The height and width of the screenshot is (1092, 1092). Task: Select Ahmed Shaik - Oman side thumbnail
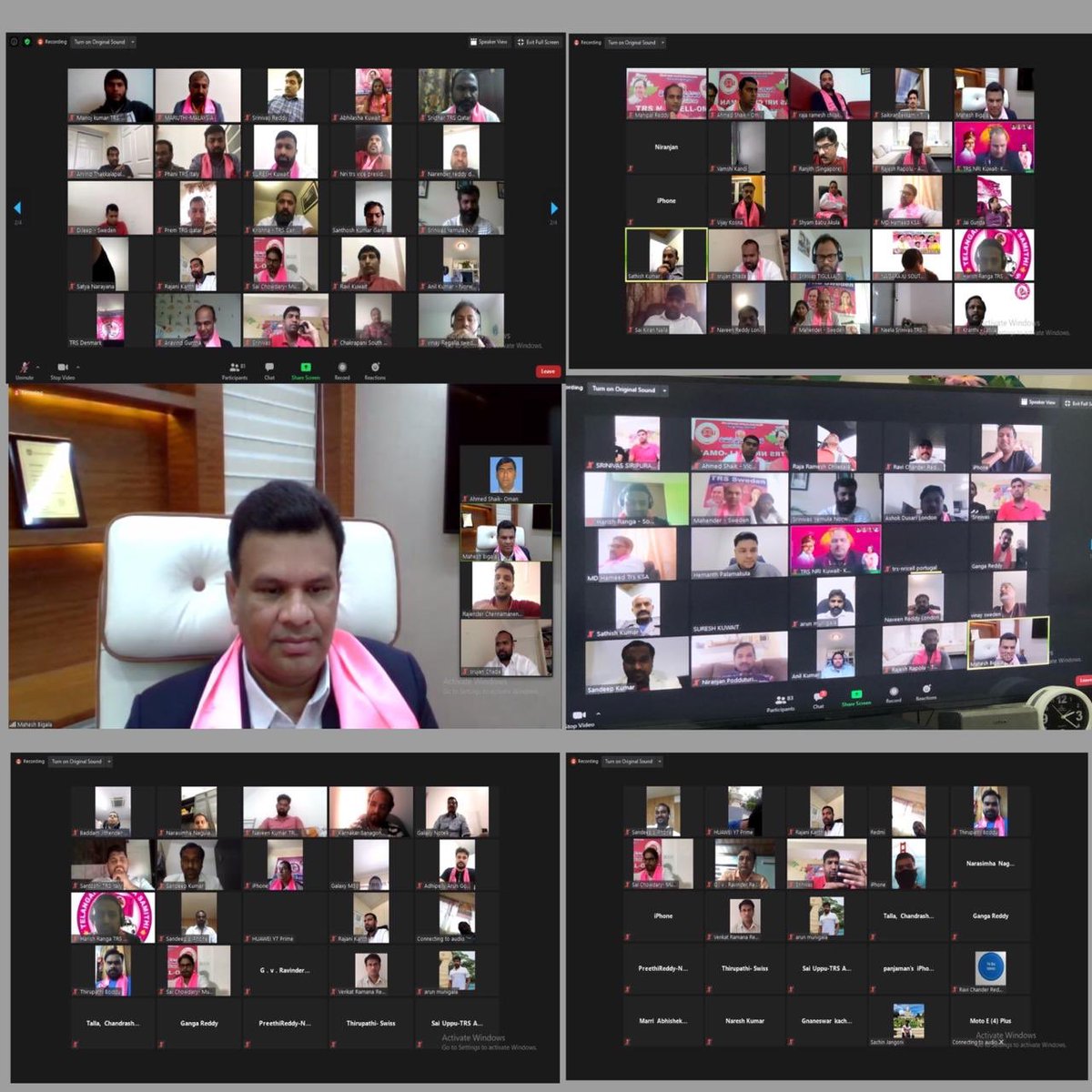pyautogui.click(x=506, y=474)
